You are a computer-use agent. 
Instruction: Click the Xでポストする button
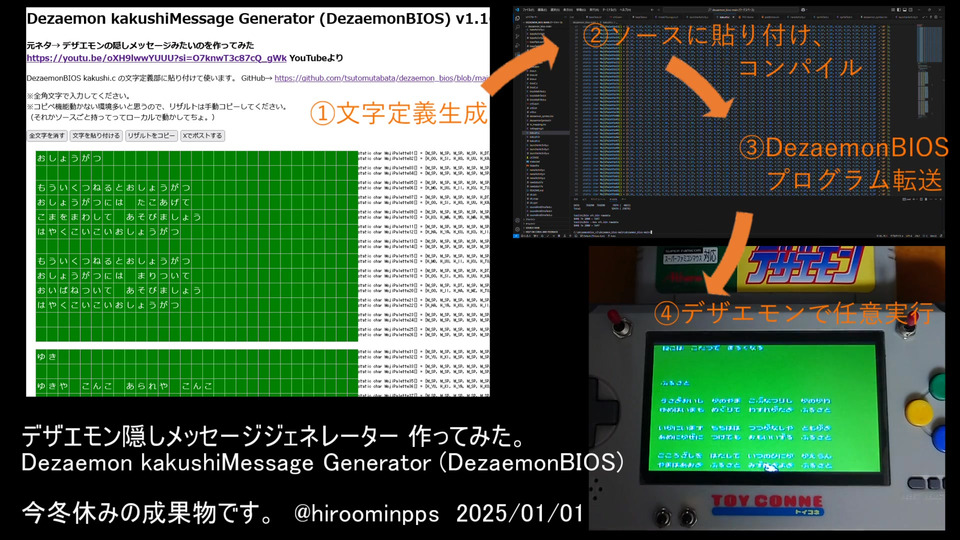(202, 136)
